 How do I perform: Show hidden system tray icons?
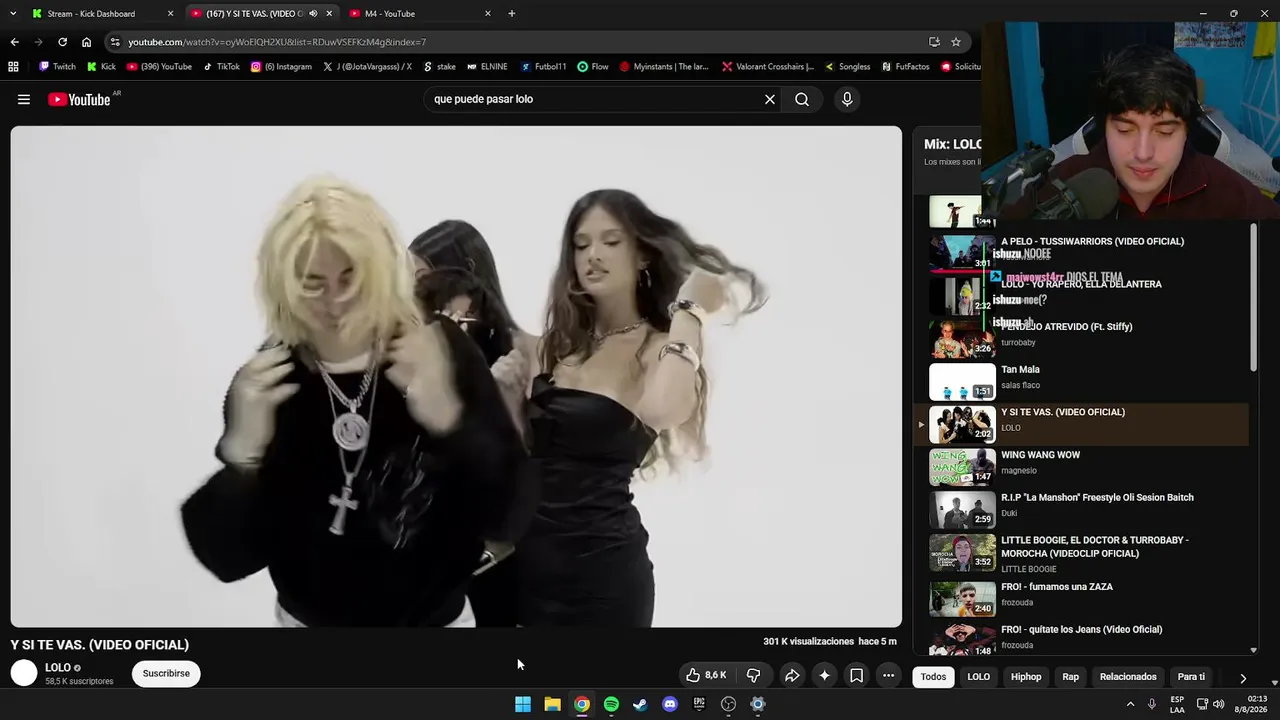1129,704
